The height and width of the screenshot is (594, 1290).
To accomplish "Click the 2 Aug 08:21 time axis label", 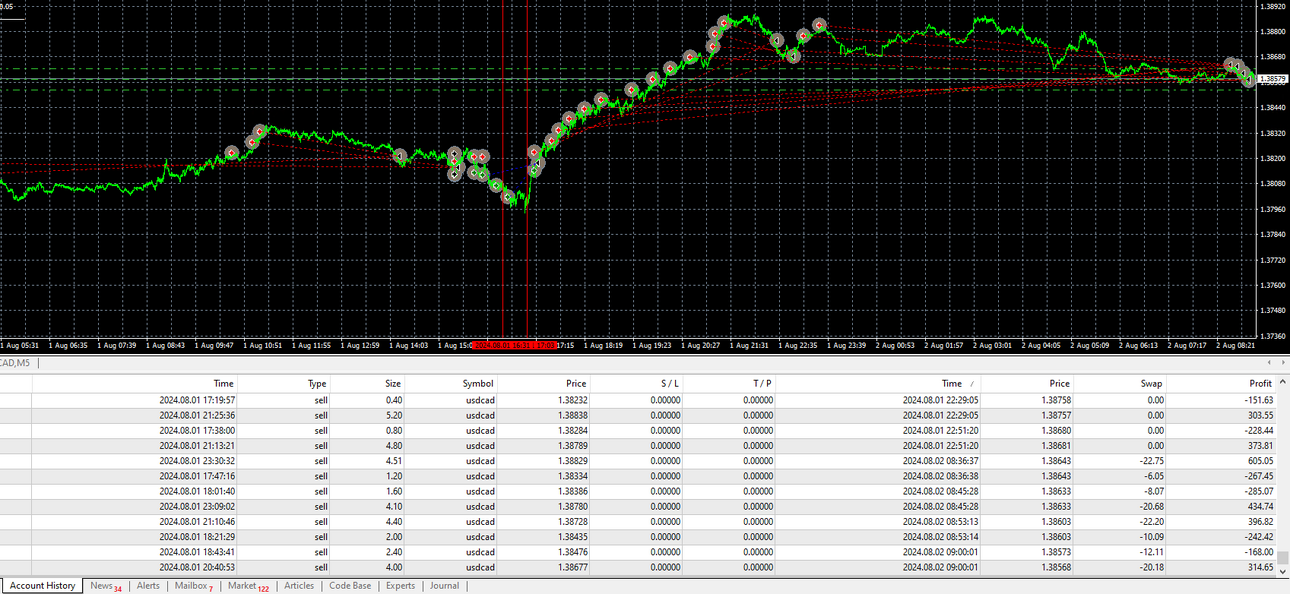I will tap(1237, 345).
